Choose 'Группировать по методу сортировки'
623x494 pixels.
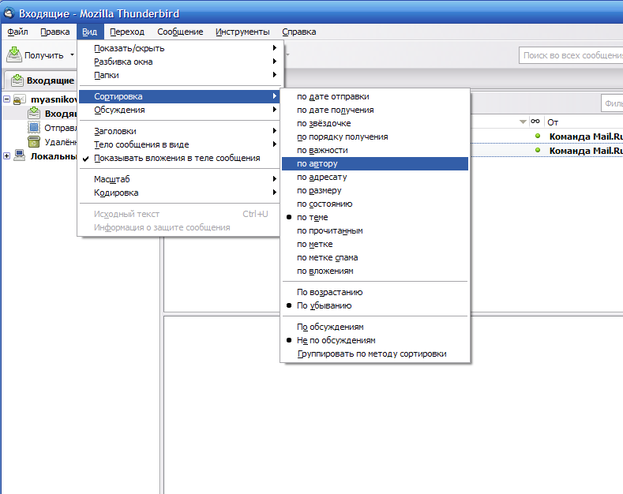pos(375,354)
